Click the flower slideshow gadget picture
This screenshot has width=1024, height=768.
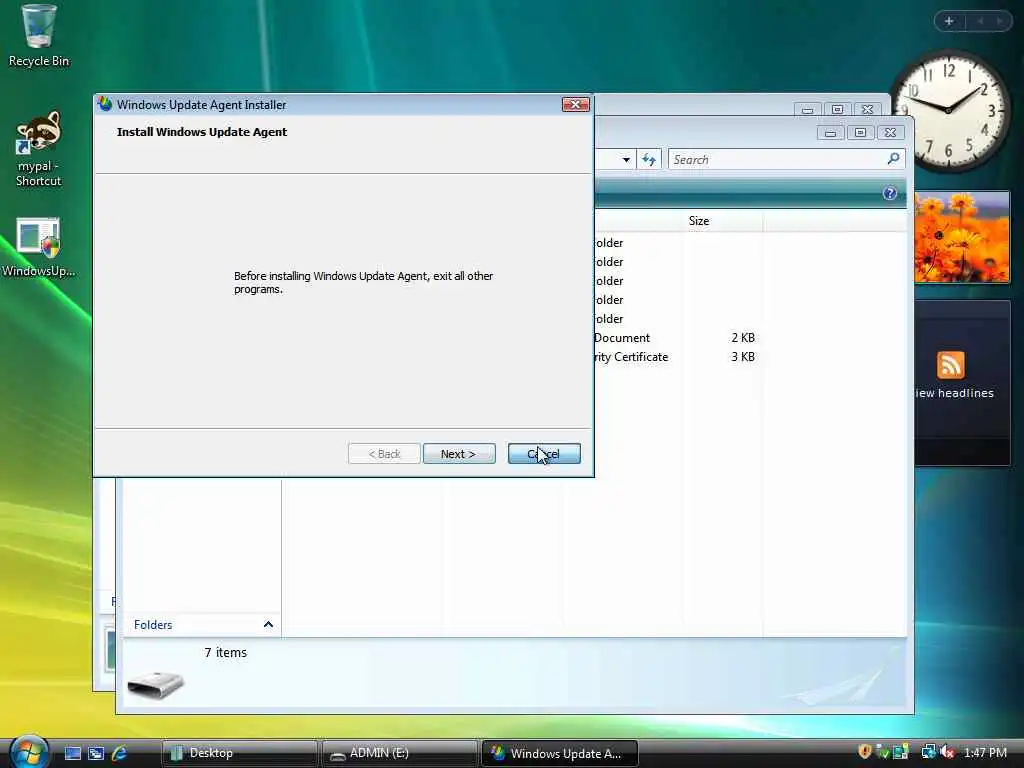tap(962, 237)
